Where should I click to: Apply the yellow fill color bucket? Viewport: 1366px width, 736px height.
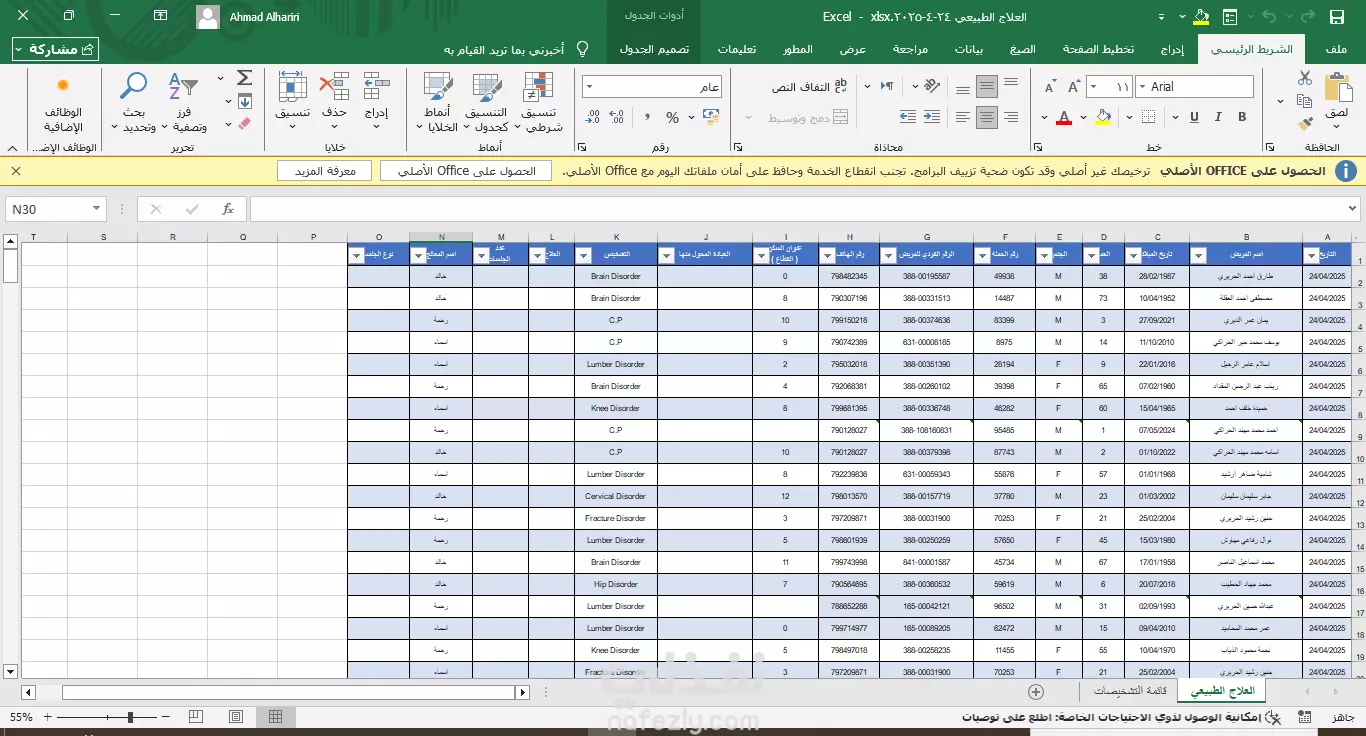1103,118
